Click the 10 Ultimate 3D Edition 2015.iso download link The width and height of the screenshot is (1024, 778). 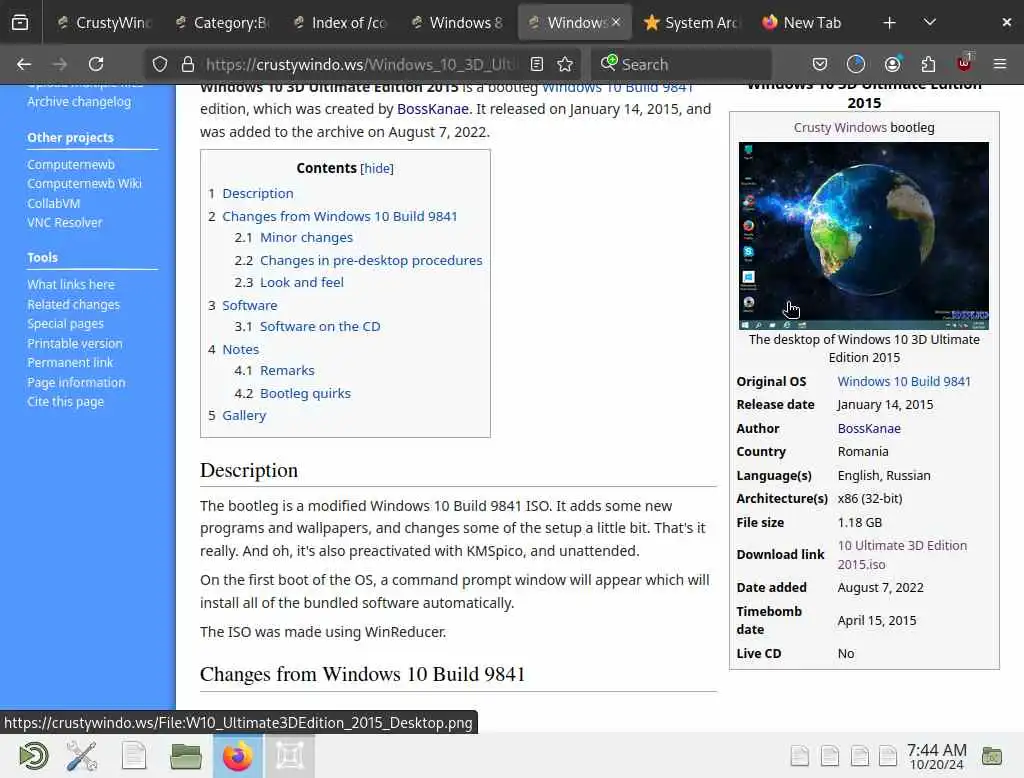pyautogui.click(x=902, y=555)
